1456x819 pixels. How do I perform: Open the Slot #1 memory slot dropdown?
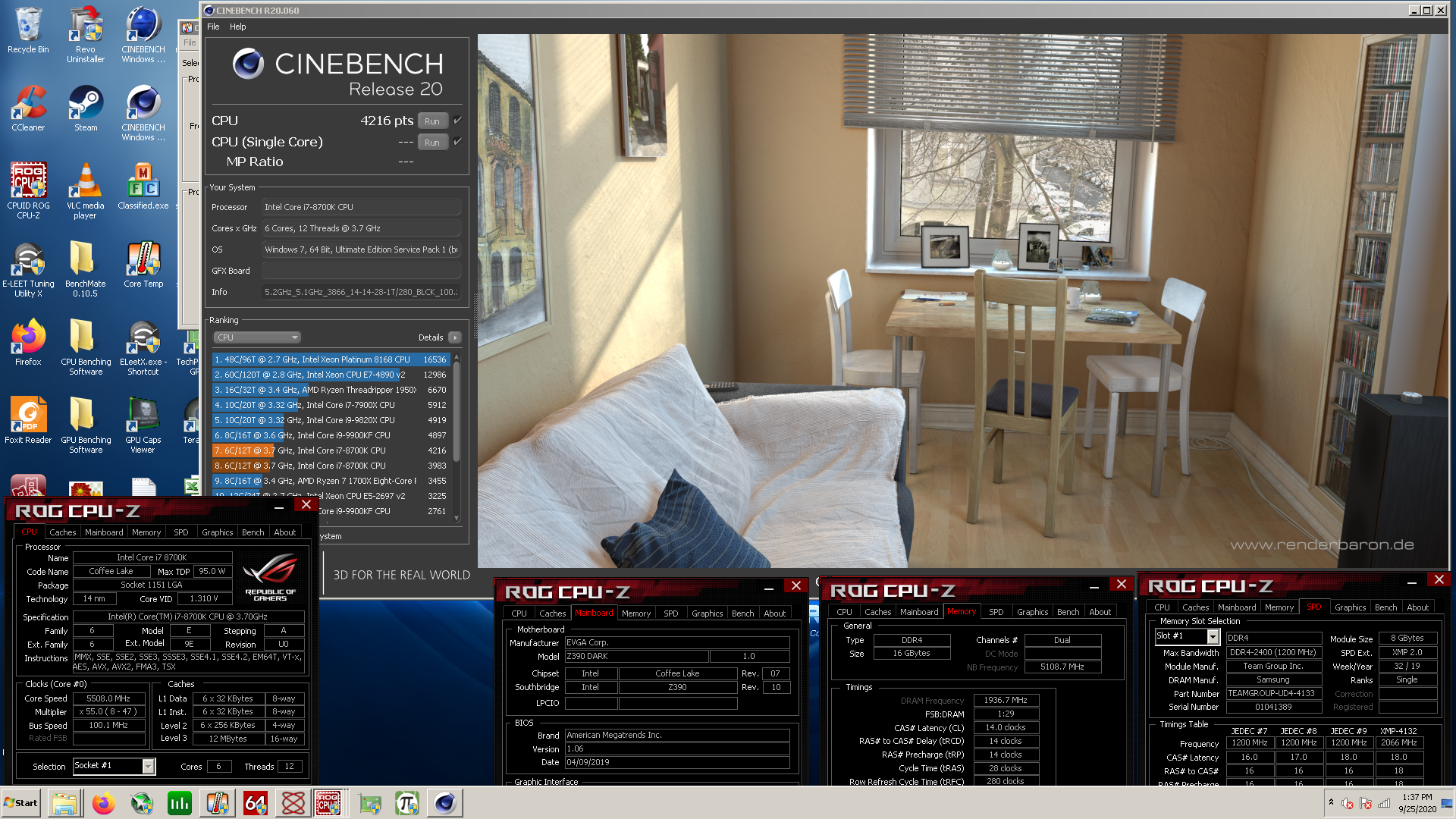1213,636
